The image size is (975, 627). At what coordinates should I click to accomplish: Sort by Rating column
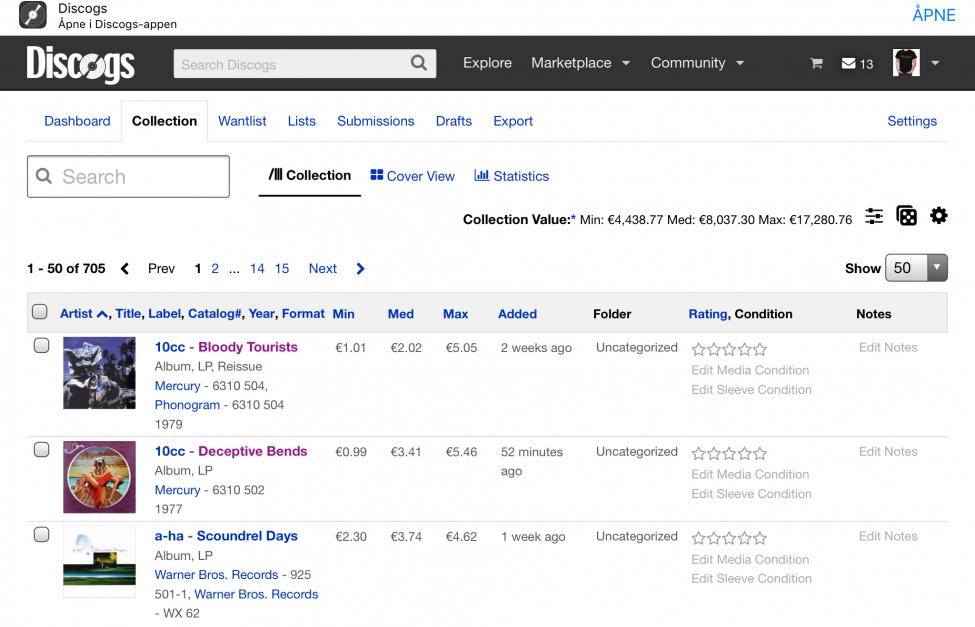(708, 314)
